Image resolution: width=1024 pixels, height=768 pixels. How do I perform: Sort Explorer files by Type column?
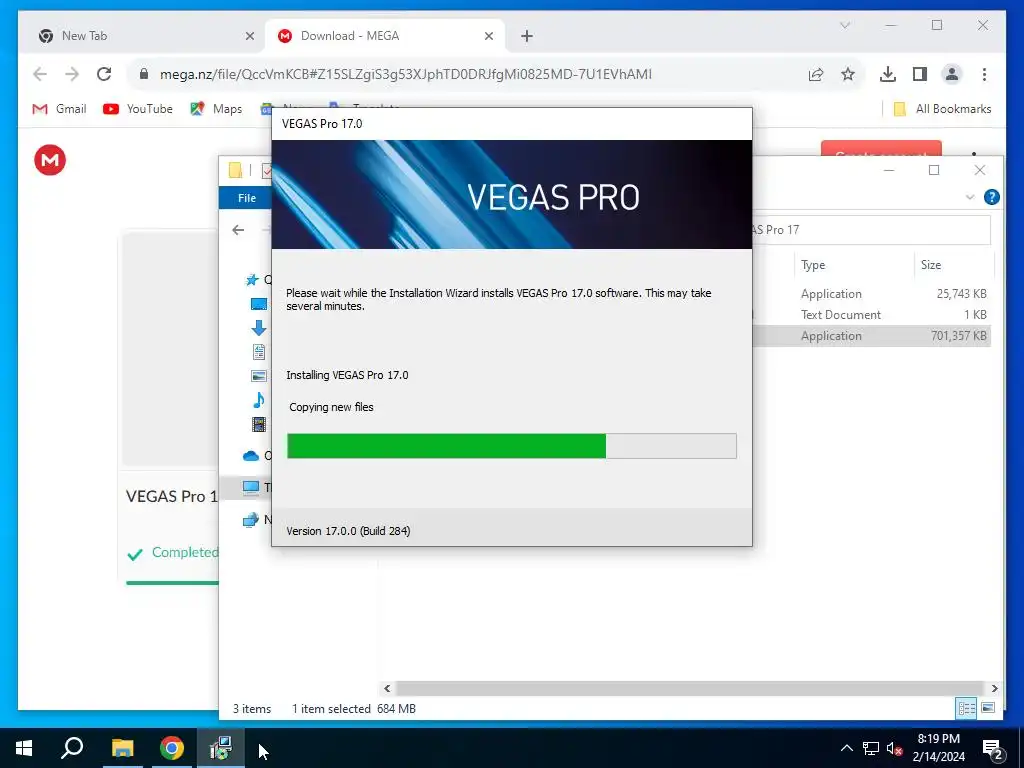coord(813,264)
